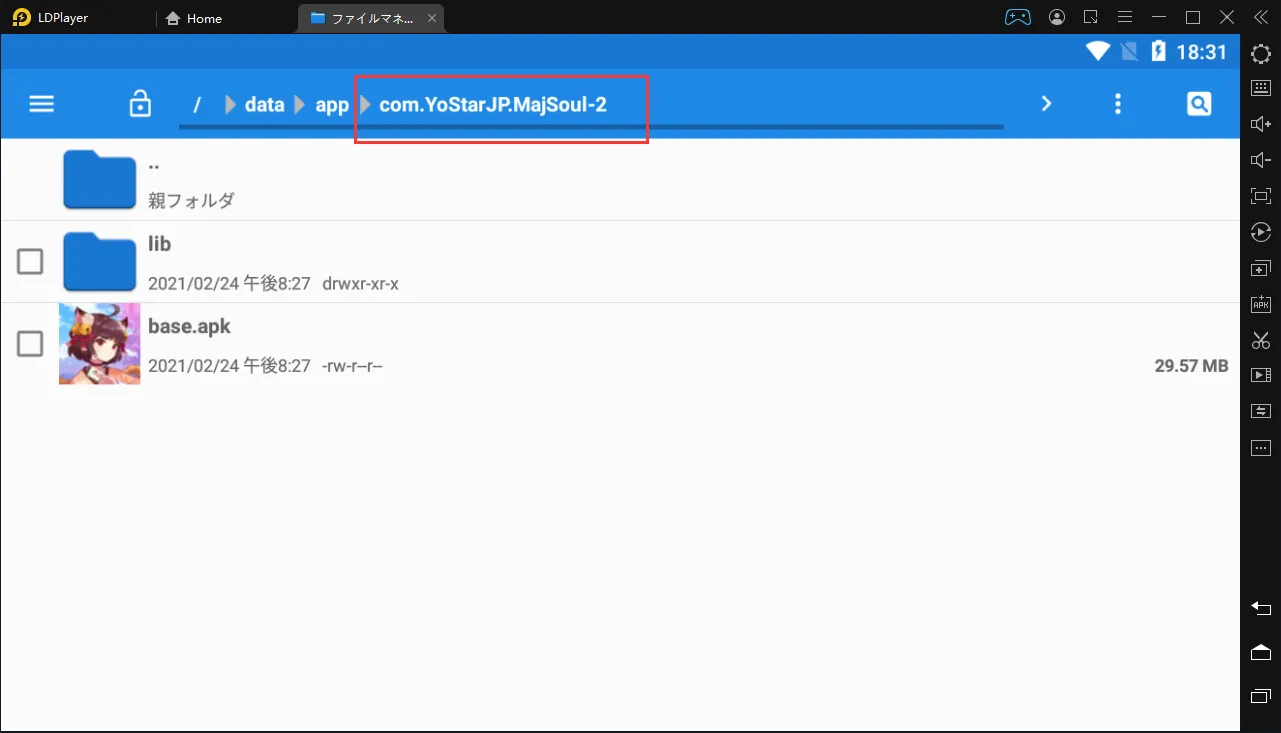Navigate to 'data' breadcrumb segment
Image resolution: width=1281 pixels, height=733 pixels.
[265, 104]
